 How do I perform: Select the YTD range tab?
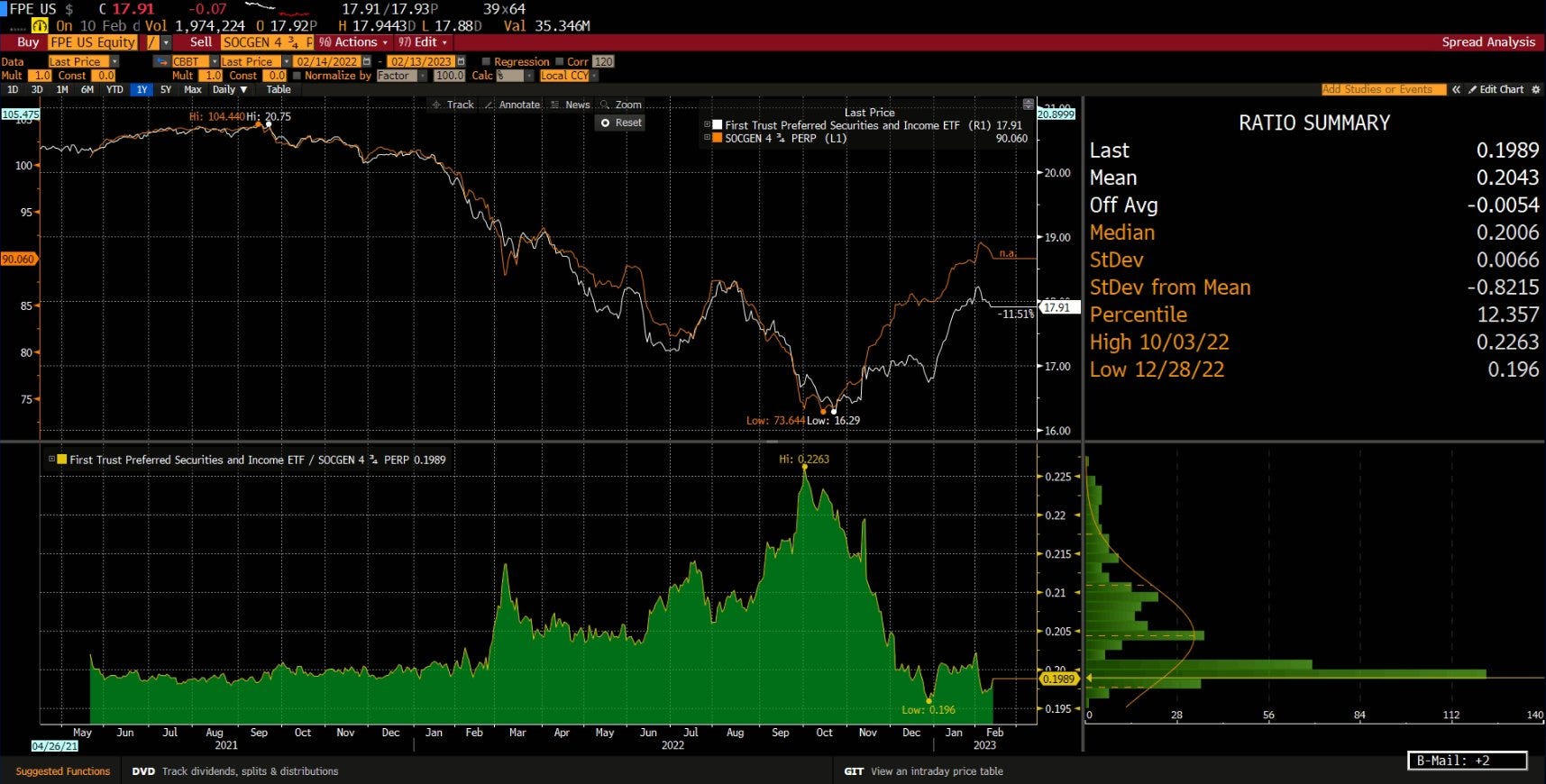(114, 89)
